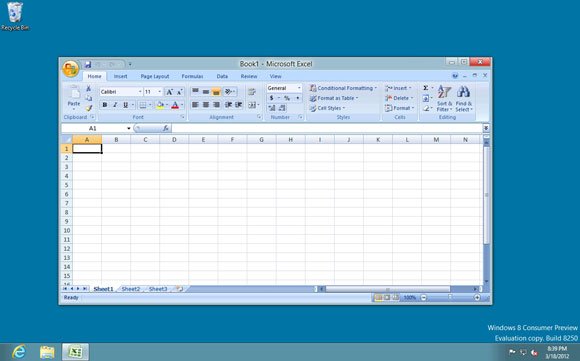Viewport: 580px width, 361px height.
Task: Open the Font dialog launcher
Action: click(182, 117)
